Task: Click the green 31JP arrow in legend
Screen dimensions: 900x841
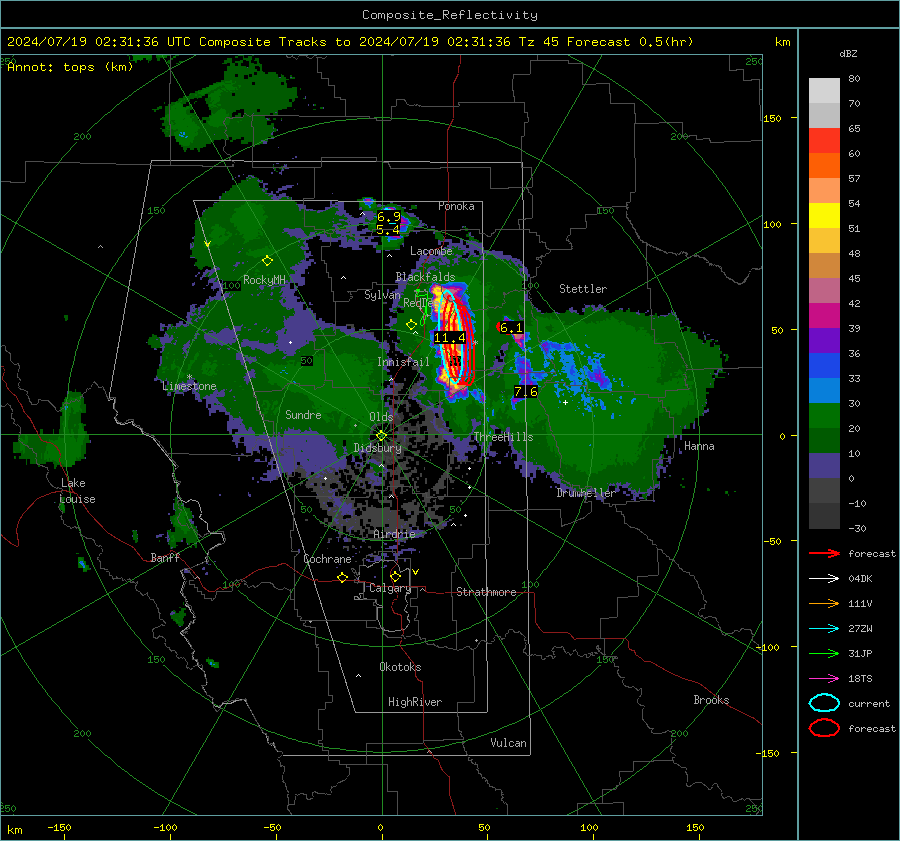Action: [824, 653]
